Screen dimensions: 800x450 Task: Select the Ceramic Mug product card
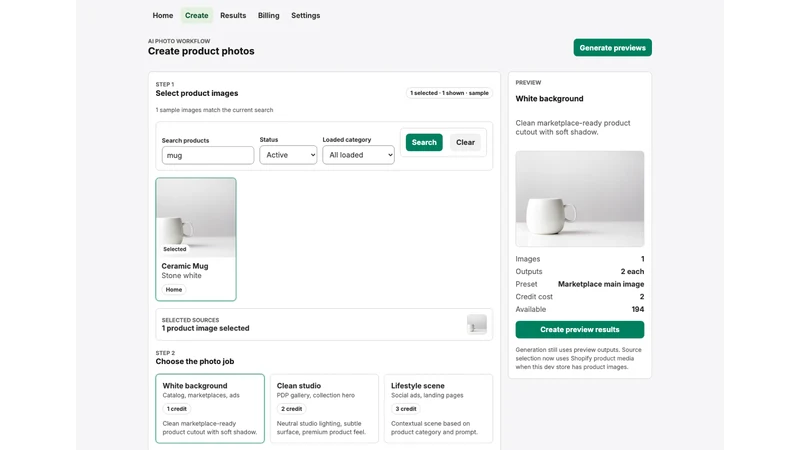(x=196, y=239)
